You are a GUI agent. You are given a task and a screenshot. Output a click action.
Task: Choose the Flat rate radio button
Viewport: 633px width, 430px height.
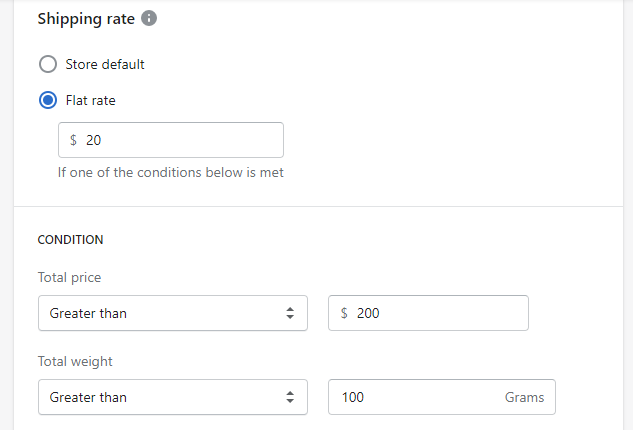[47, 101]
